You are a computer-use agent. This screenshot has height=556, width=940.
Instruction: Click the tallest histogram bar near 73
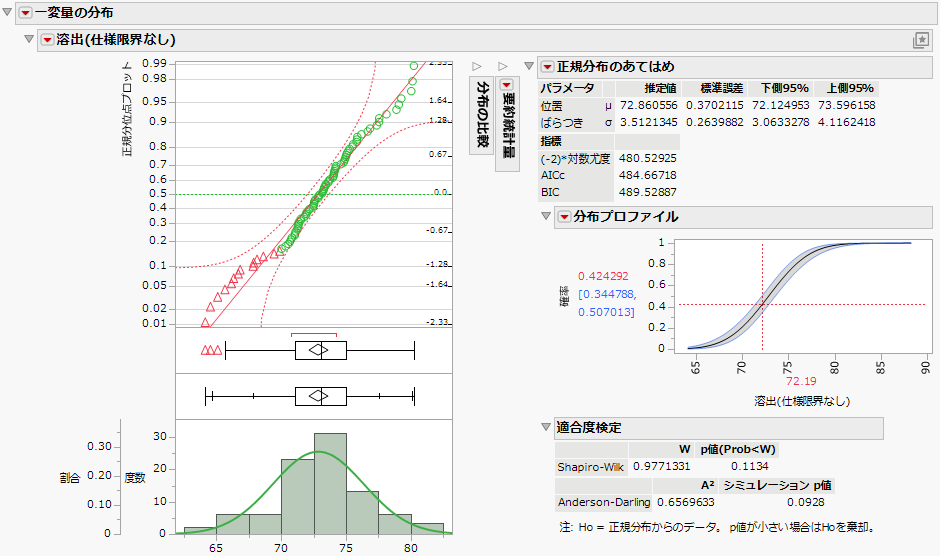pyautogui.click(x=330, y=483)
